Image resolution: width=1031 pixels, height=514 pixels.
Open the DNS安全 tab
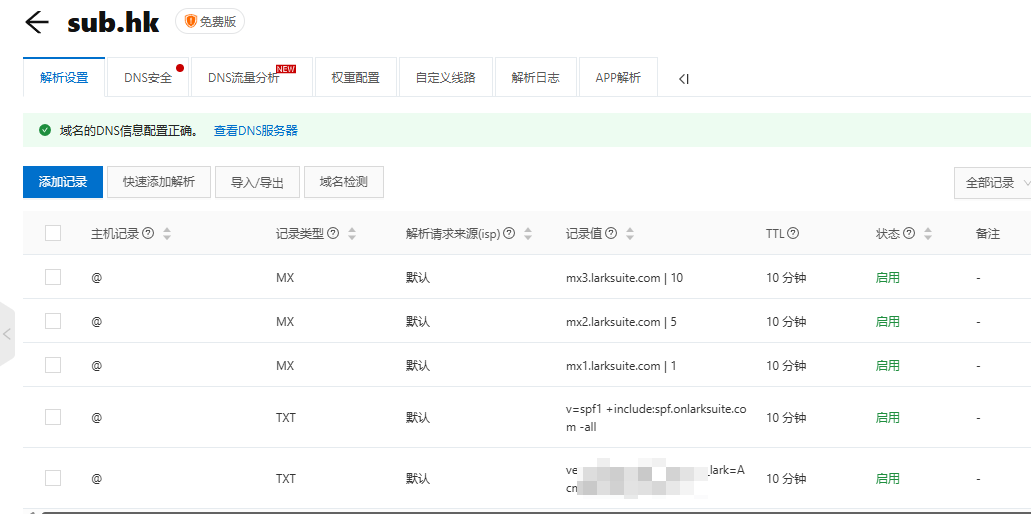pos(148,78)
